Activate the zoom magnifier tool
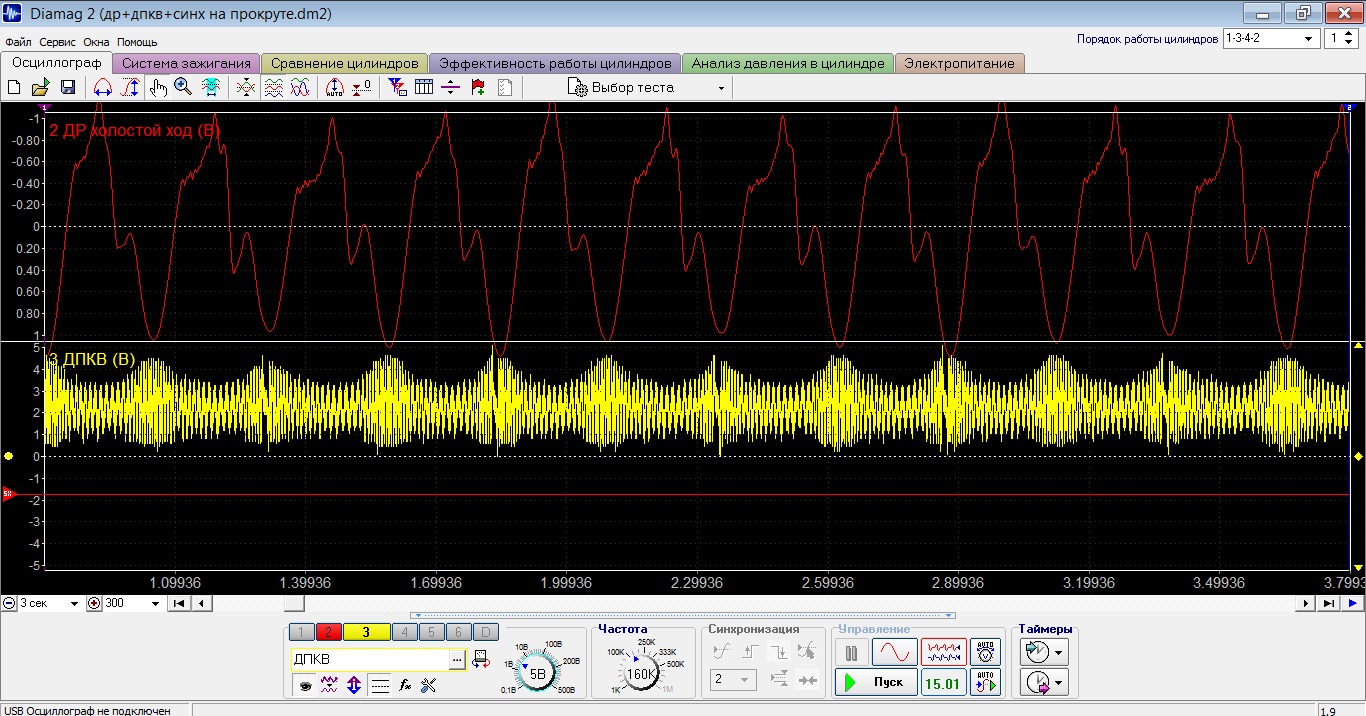Image resolution: width=1366 pixels, height=716 pixels. point(183,88)
